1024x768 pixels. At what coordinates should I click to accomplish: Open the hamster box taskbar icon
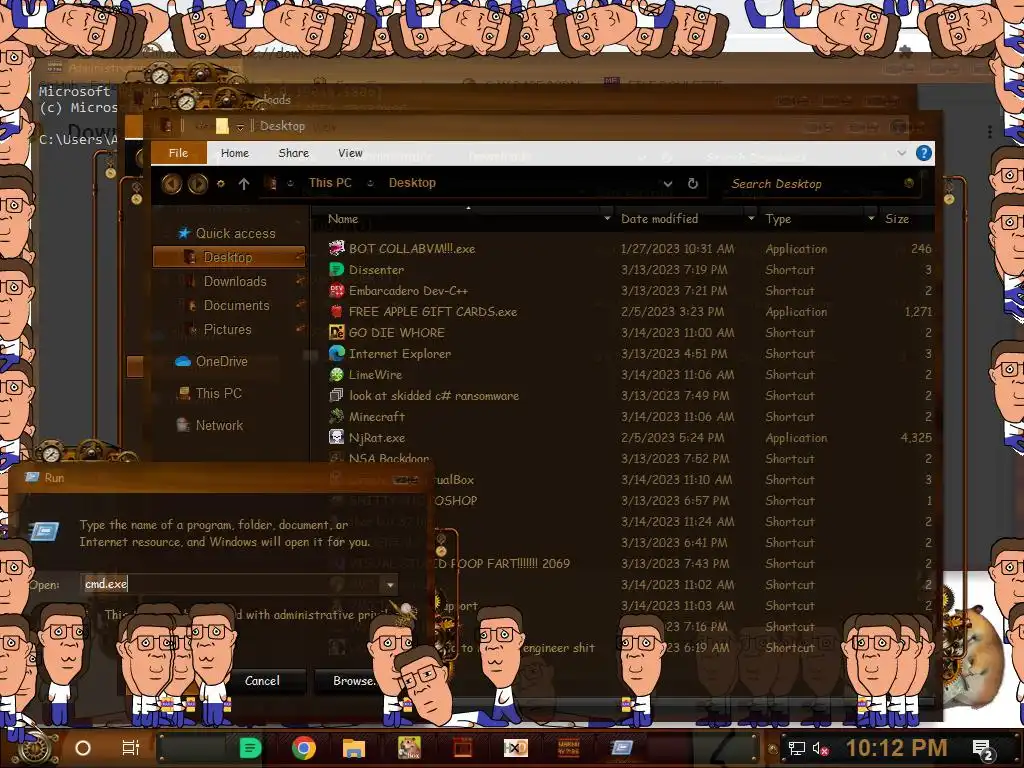click(x=409, y=748)
